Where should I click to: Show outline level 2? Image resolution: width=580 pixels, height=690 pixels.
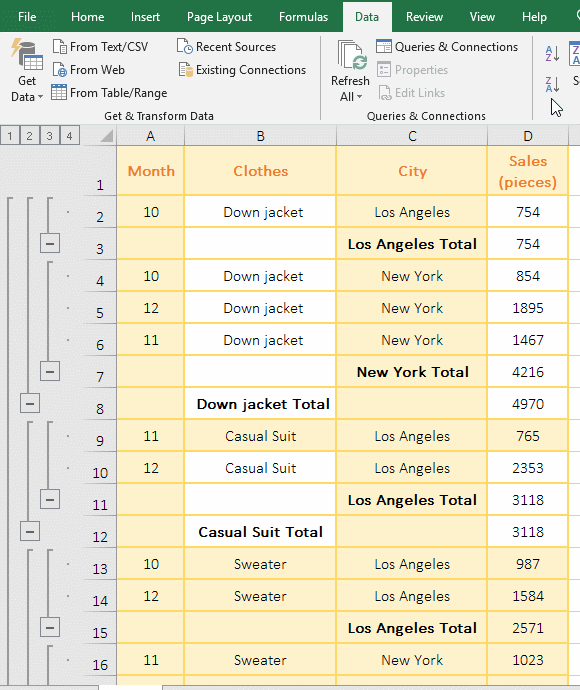click(29, 136)
